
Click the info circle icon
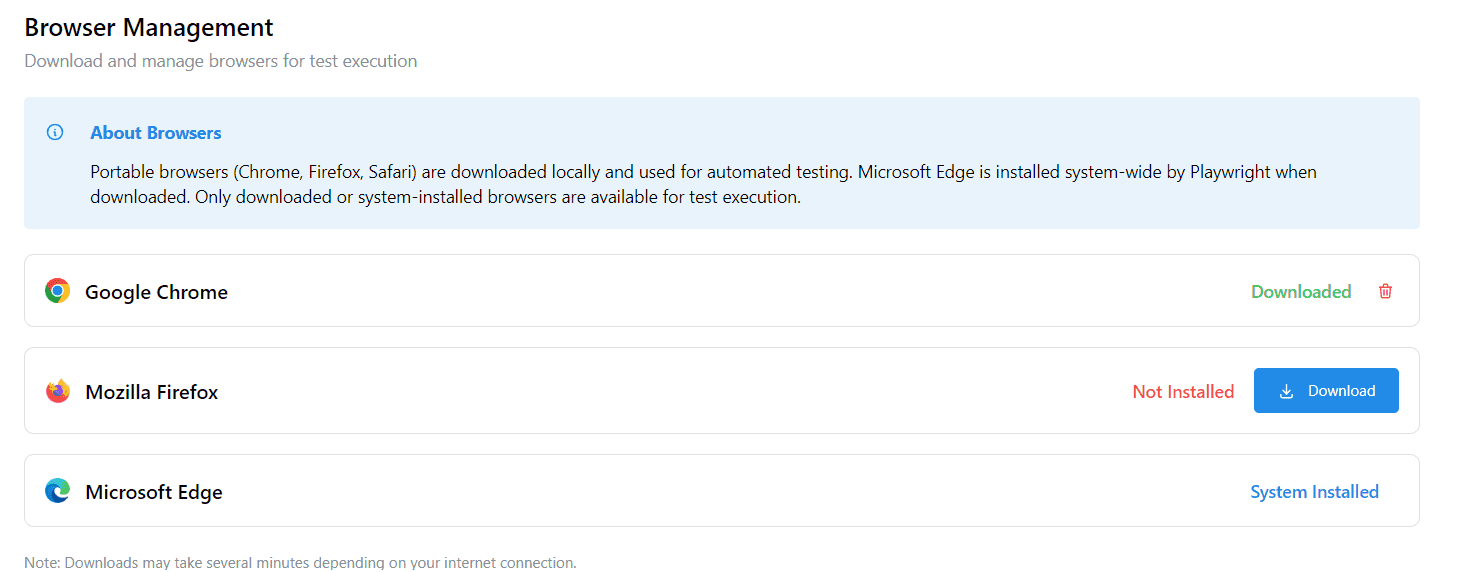pyautogui.click(x=55, y=133)
